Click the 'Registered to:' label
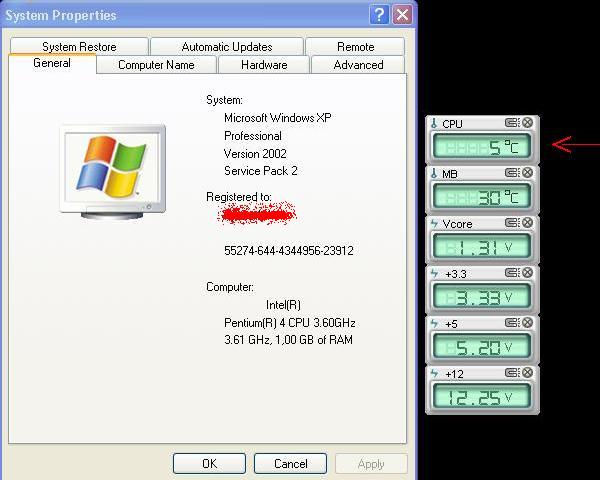 pos(239,197)
